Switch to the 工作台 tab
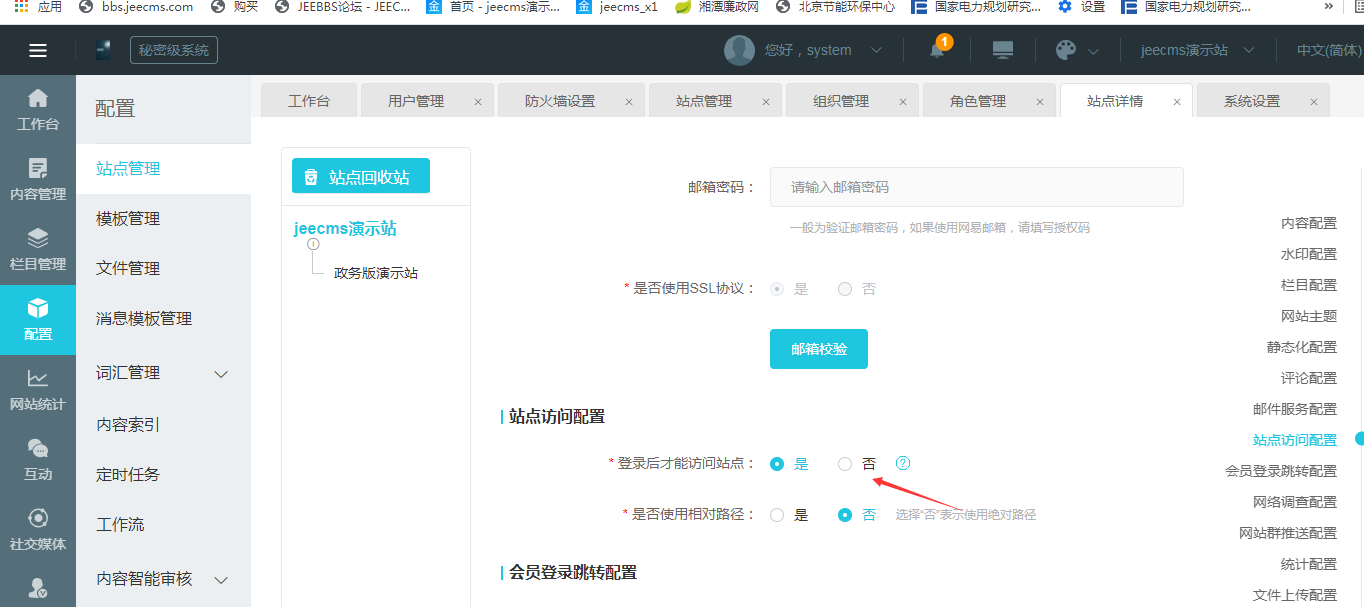The image size is (1364, 607). click(308, 101)
